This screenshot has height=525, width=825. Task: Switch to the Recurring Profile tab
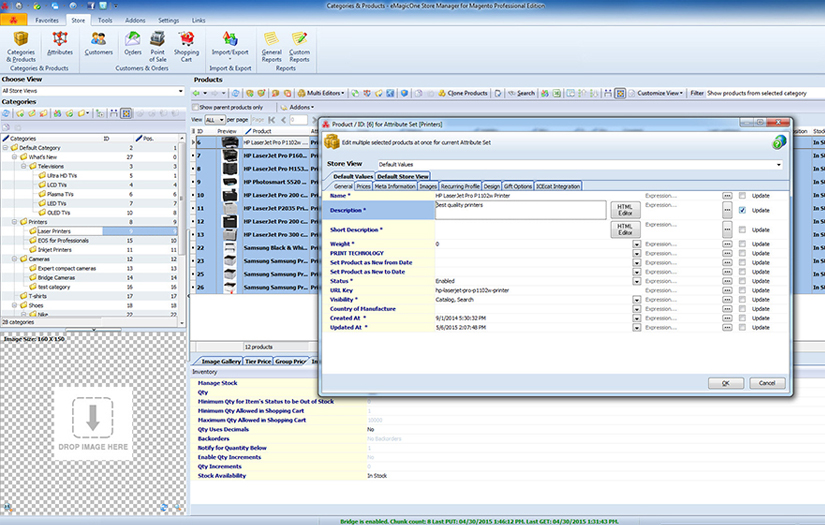pyautogui.click(x=460, y=186)
